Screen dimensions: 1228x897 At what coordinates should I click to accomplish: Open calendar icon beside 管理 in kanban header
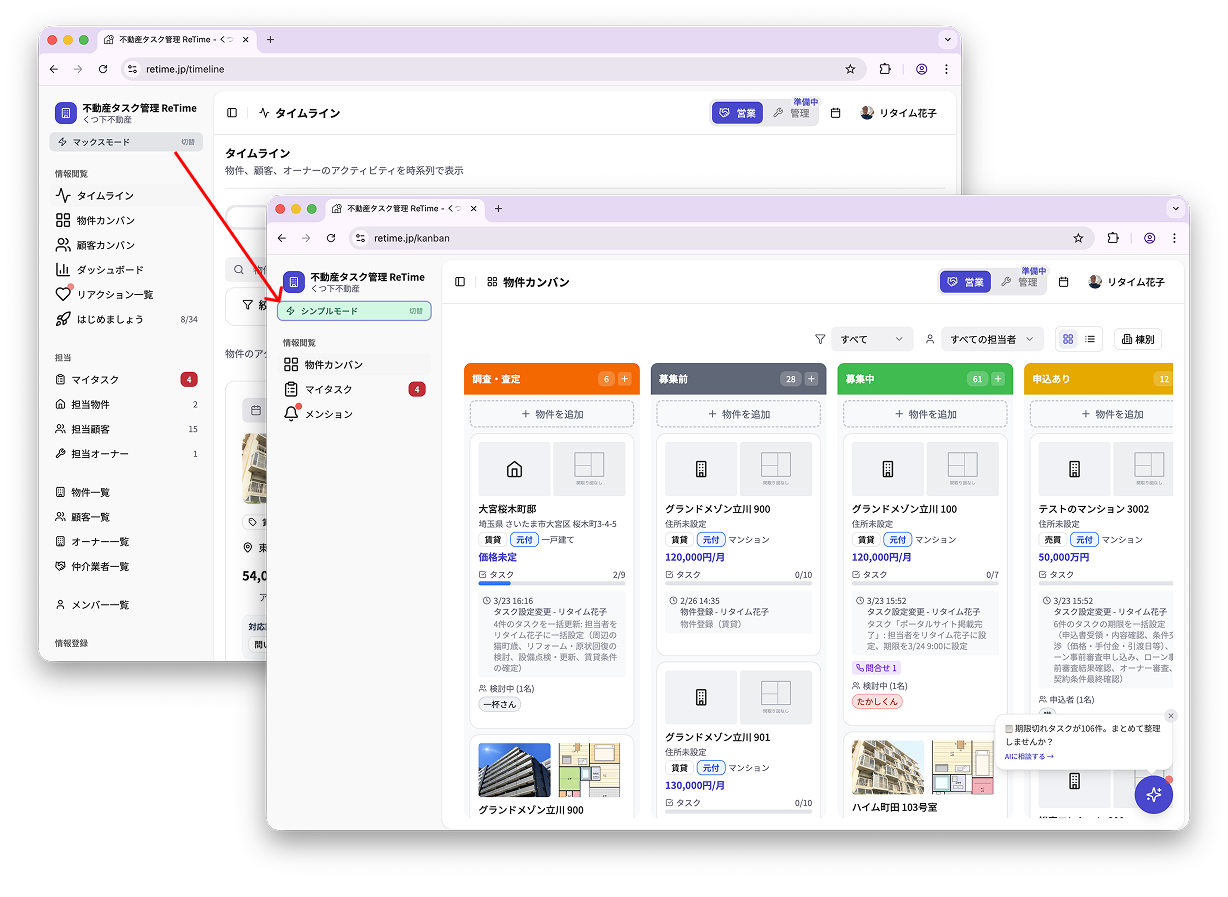point(1063,282)
